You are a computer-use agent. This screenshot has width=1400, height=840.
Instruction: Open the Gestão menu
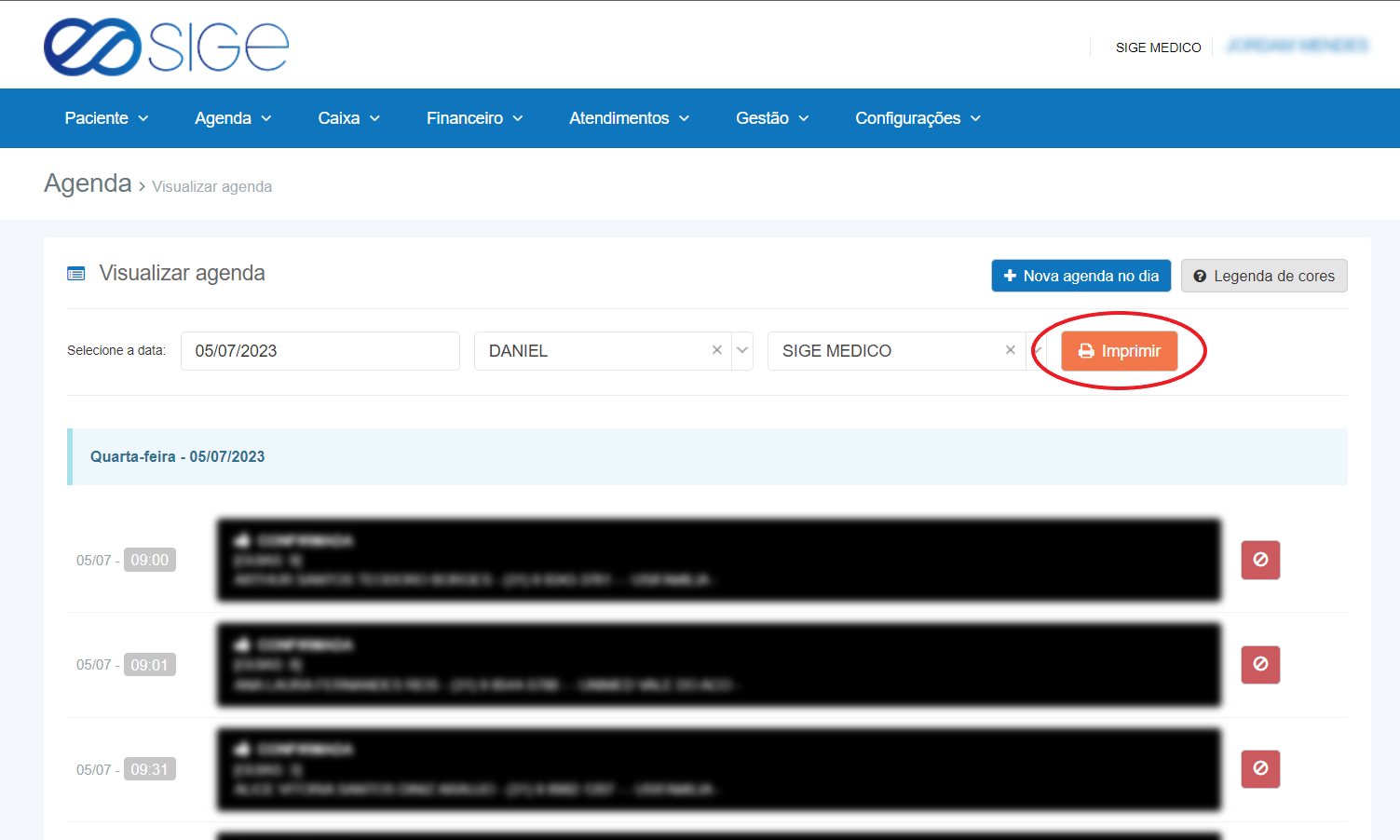coord(772,118)
